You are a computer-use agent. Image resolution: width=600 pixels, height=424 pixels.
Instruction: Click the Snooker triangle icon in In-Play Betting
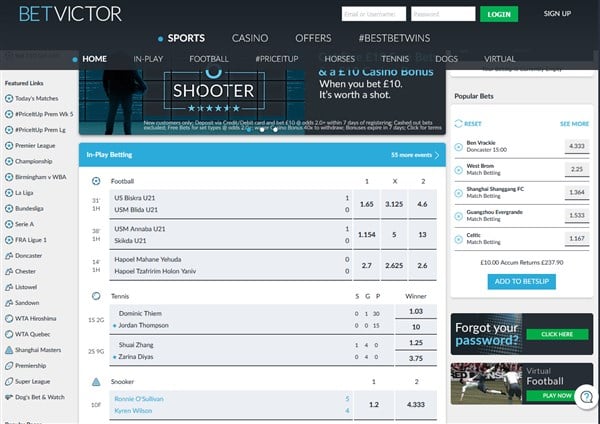96,382
